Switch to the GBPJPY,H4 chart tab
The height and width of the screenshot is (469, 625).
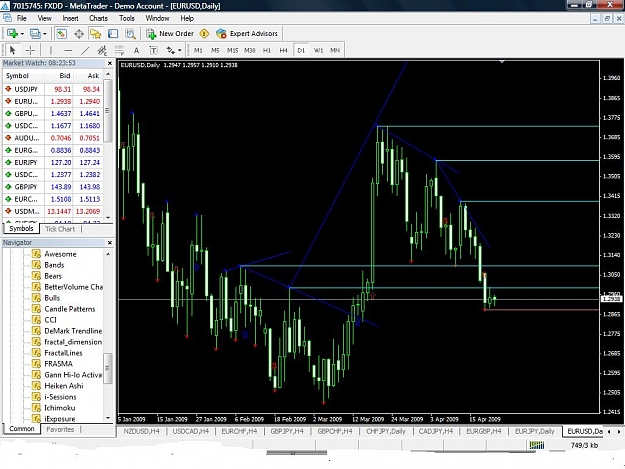[x=287, y=431]
